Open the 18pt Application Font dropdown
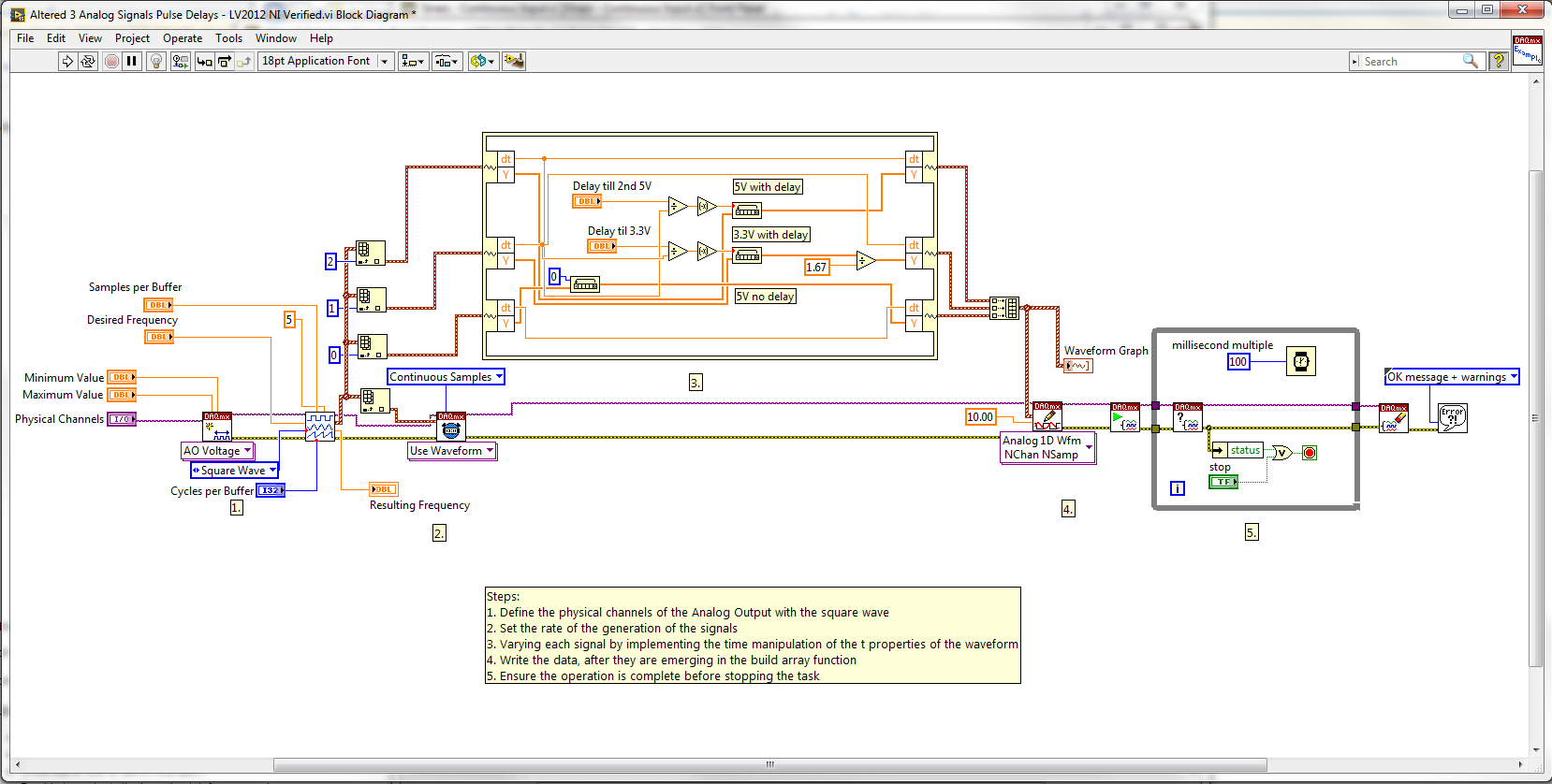1552x784 pixels. point(325,61)
